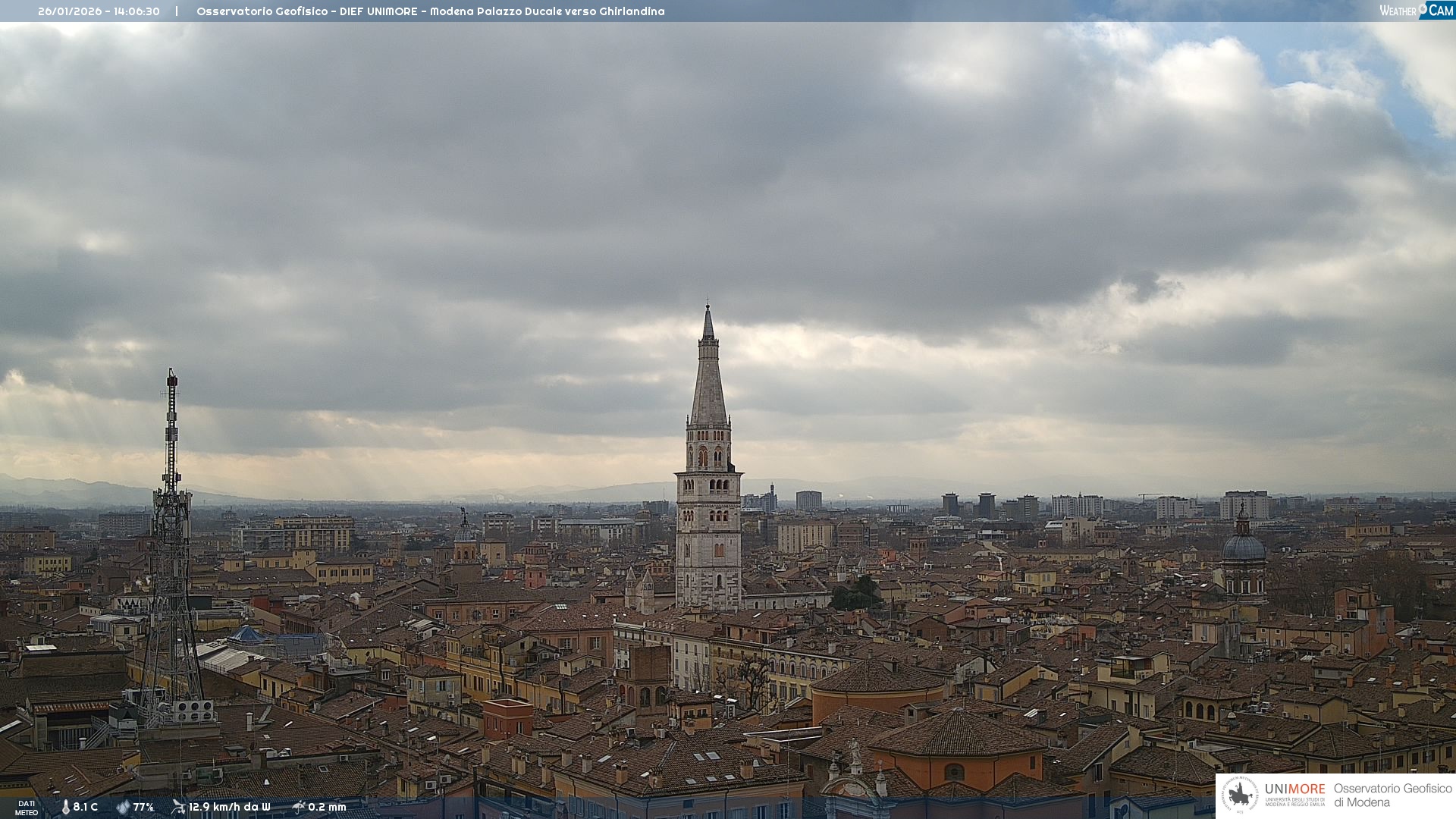Click the humidity water droplets icon

click(123, 807)
